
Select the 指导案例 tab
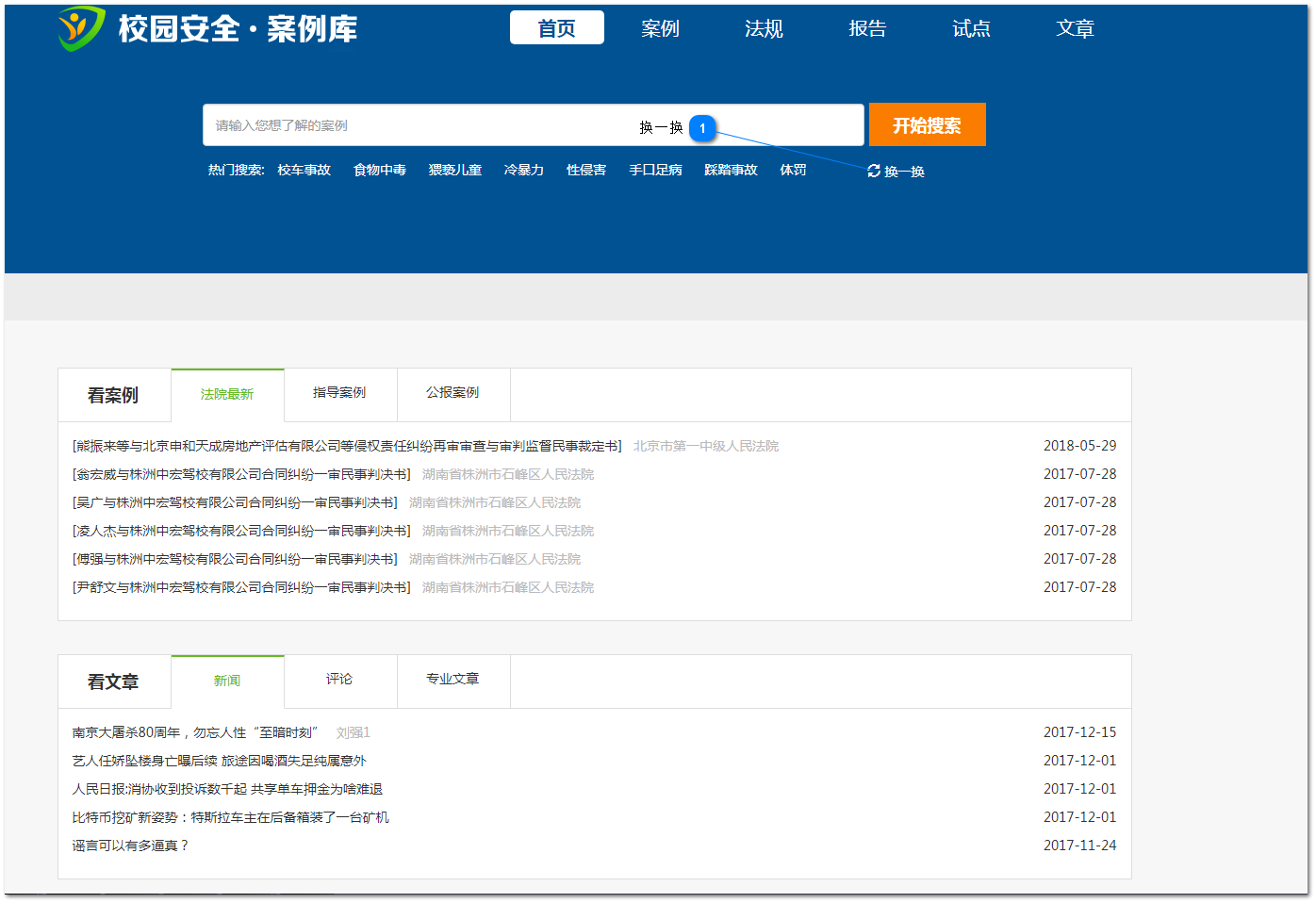tap(340, 394)
